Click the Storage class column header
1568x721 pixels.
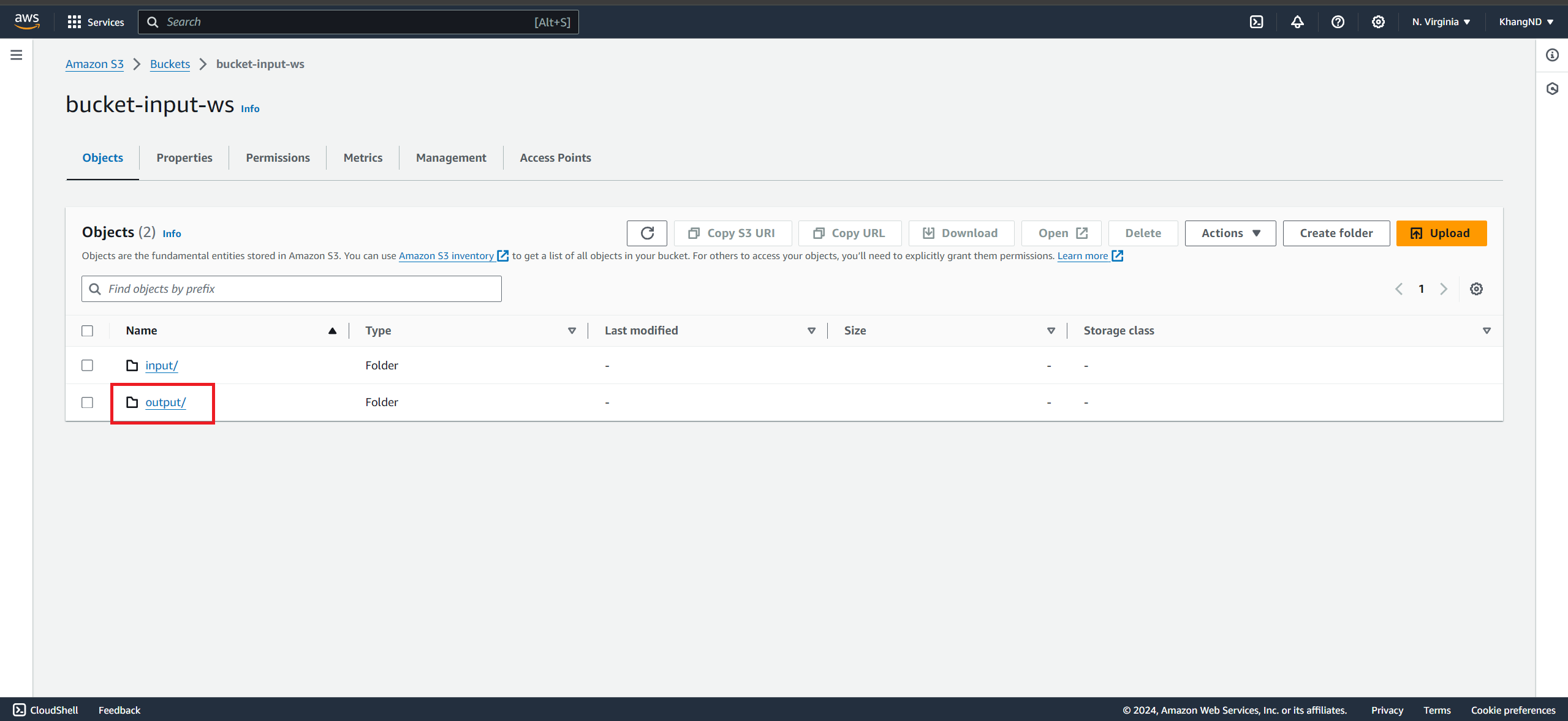pyautogui.click(x=1119, y=331)
